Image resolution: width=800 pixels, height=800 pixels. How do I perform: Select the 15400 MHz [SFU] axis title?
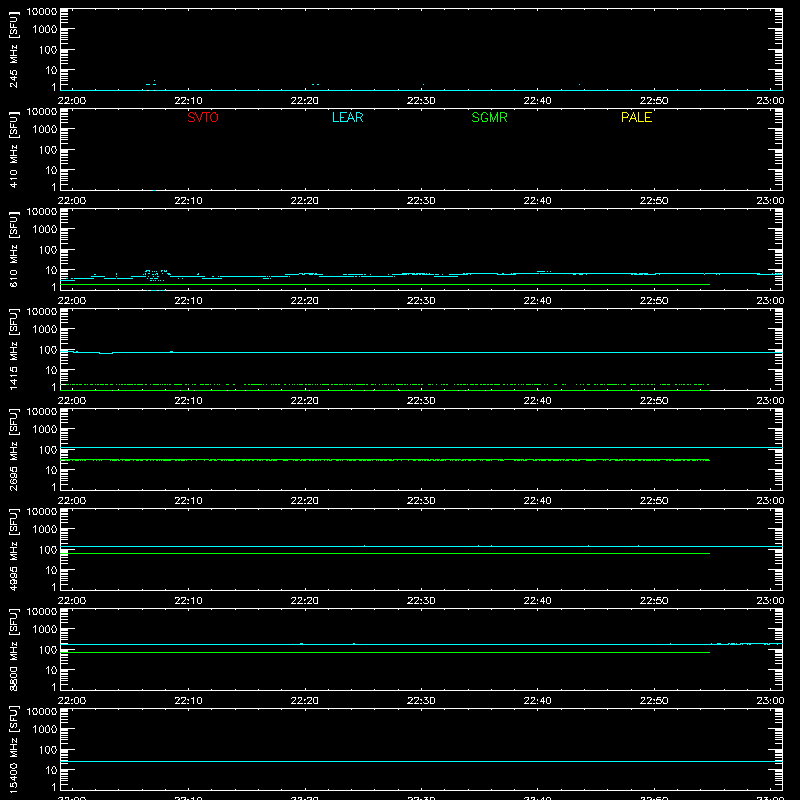14,749
